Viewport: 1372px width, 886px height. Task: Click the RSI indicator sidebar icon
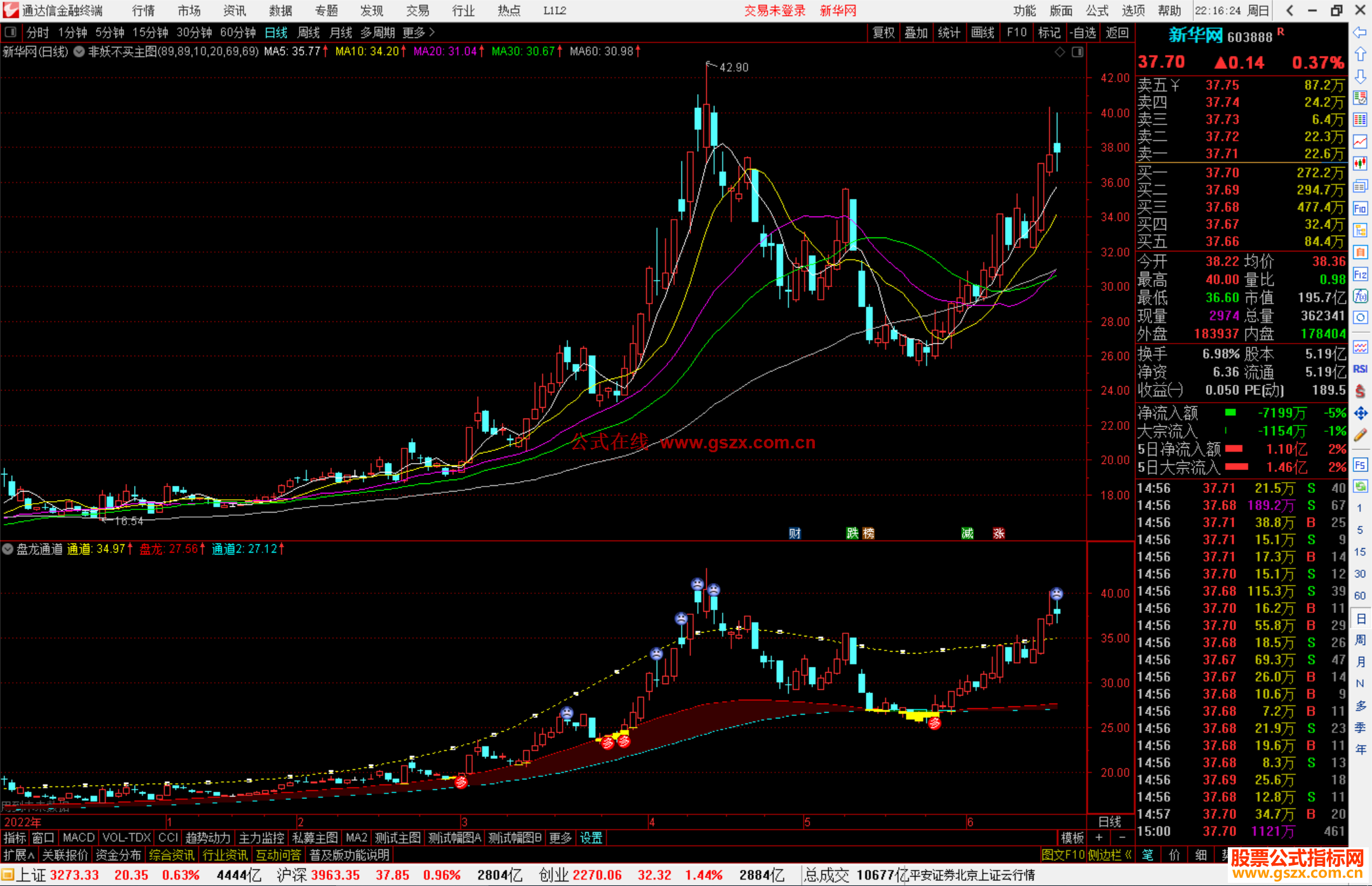[x=1360, y=369]
